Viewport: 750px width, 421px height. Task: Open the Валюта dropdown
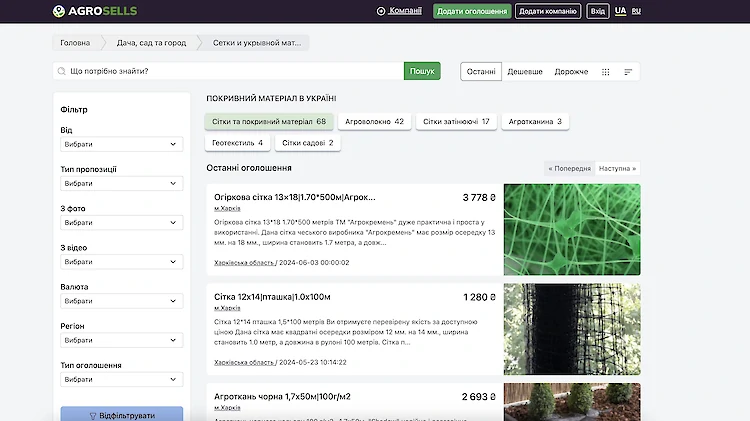point(121,301)
